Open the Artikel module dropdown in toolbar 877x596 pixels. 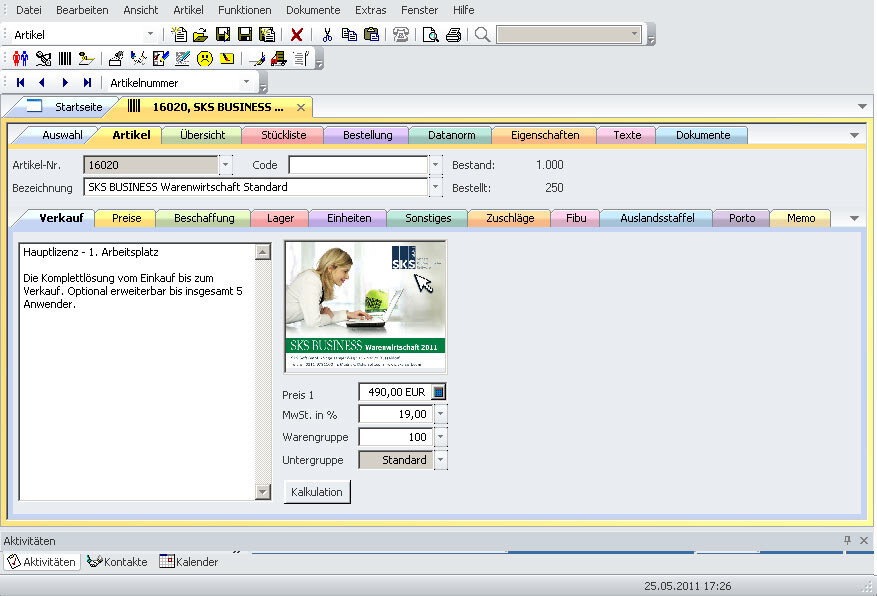click(150, 34)
